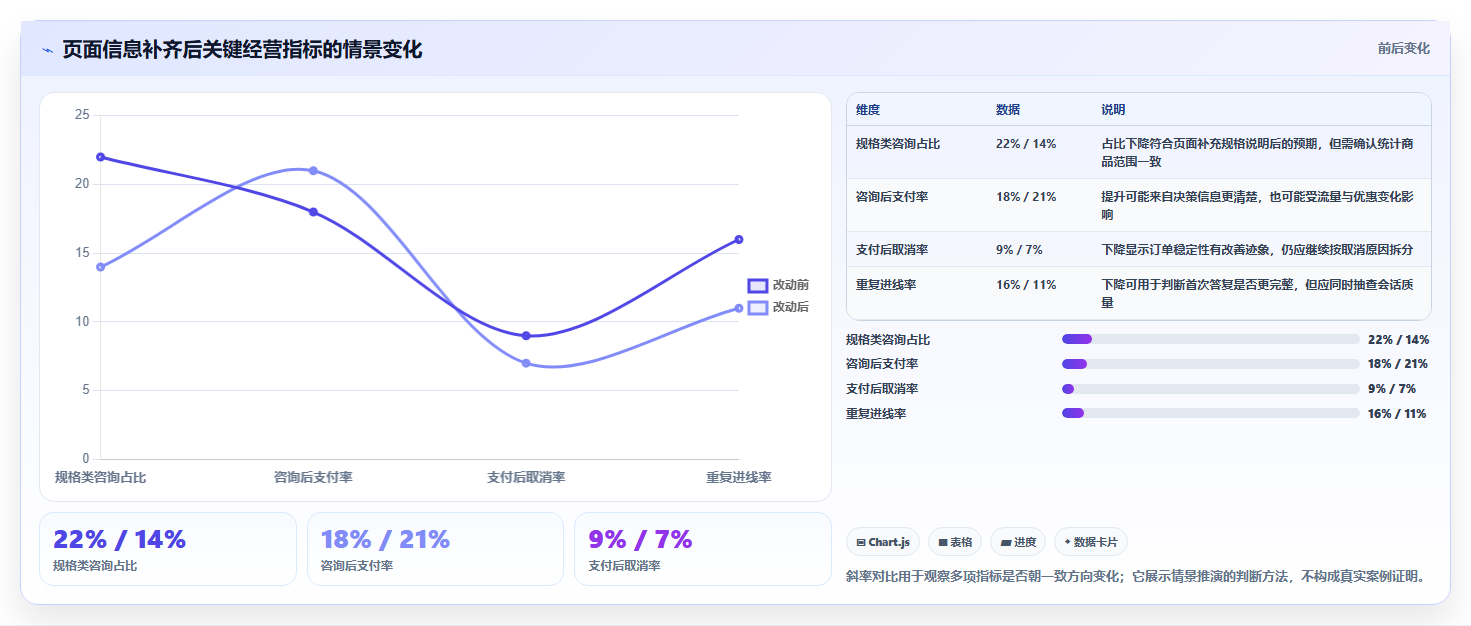The width and height of the screenshot is (1471, 626).
Task: Click the 支付后取消率 x-axis label
Action: pos(526,478)
